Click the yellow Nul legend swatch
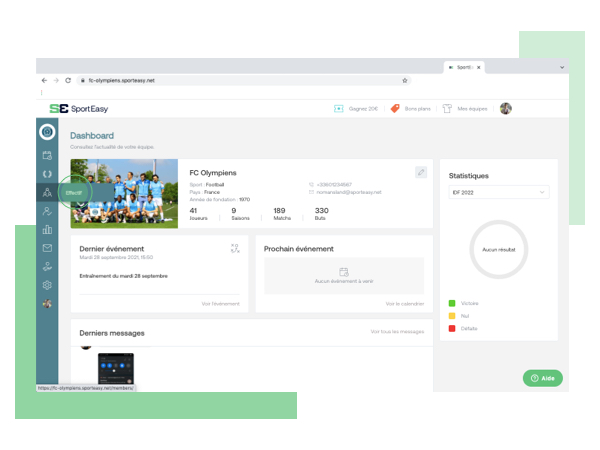This screenshot has height=450, width=600. pyautogui.click(x=452, y=316)
